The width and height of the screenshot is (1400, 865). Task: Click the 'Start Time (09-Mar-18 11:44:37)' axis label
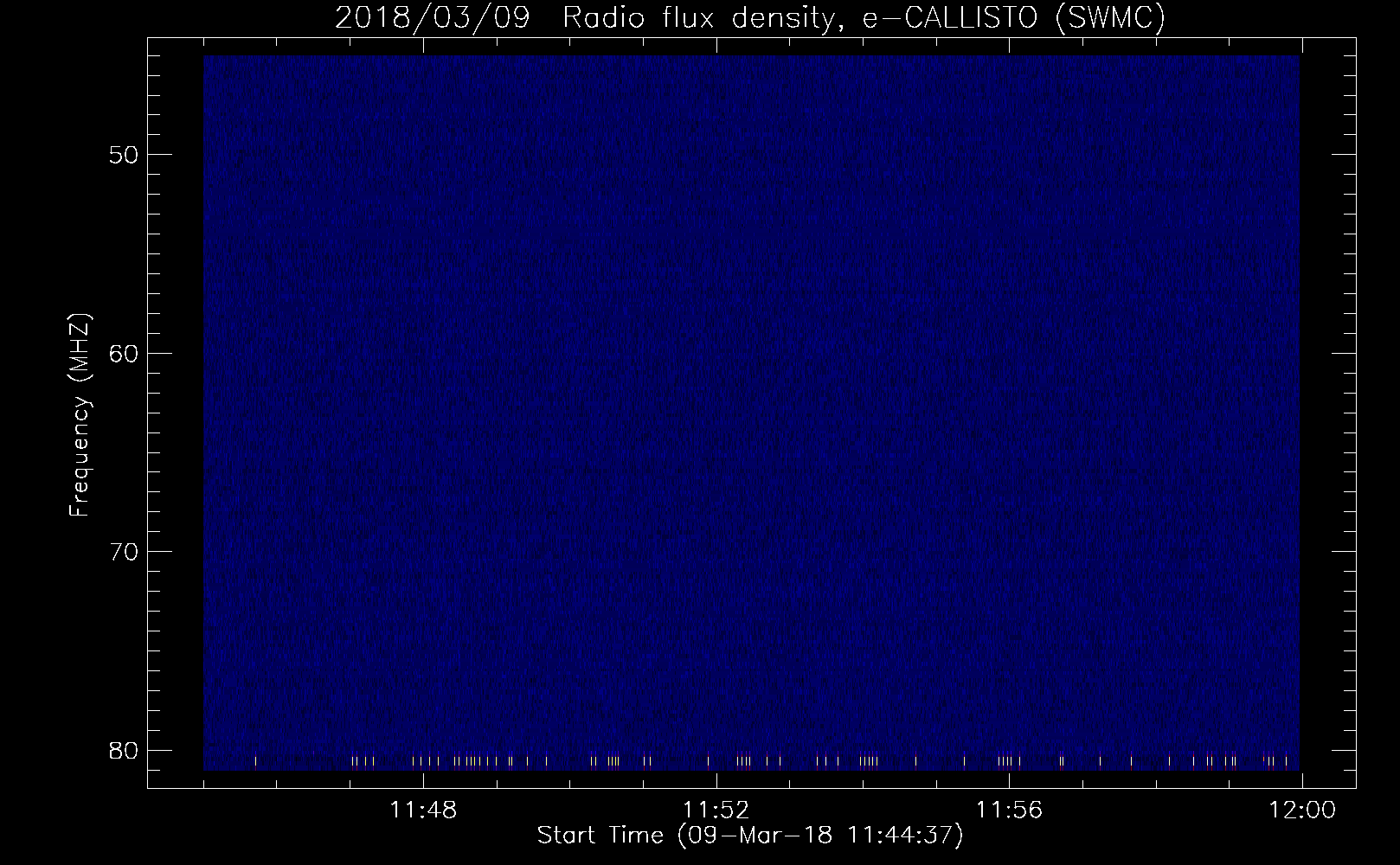(x=750, y=836)
